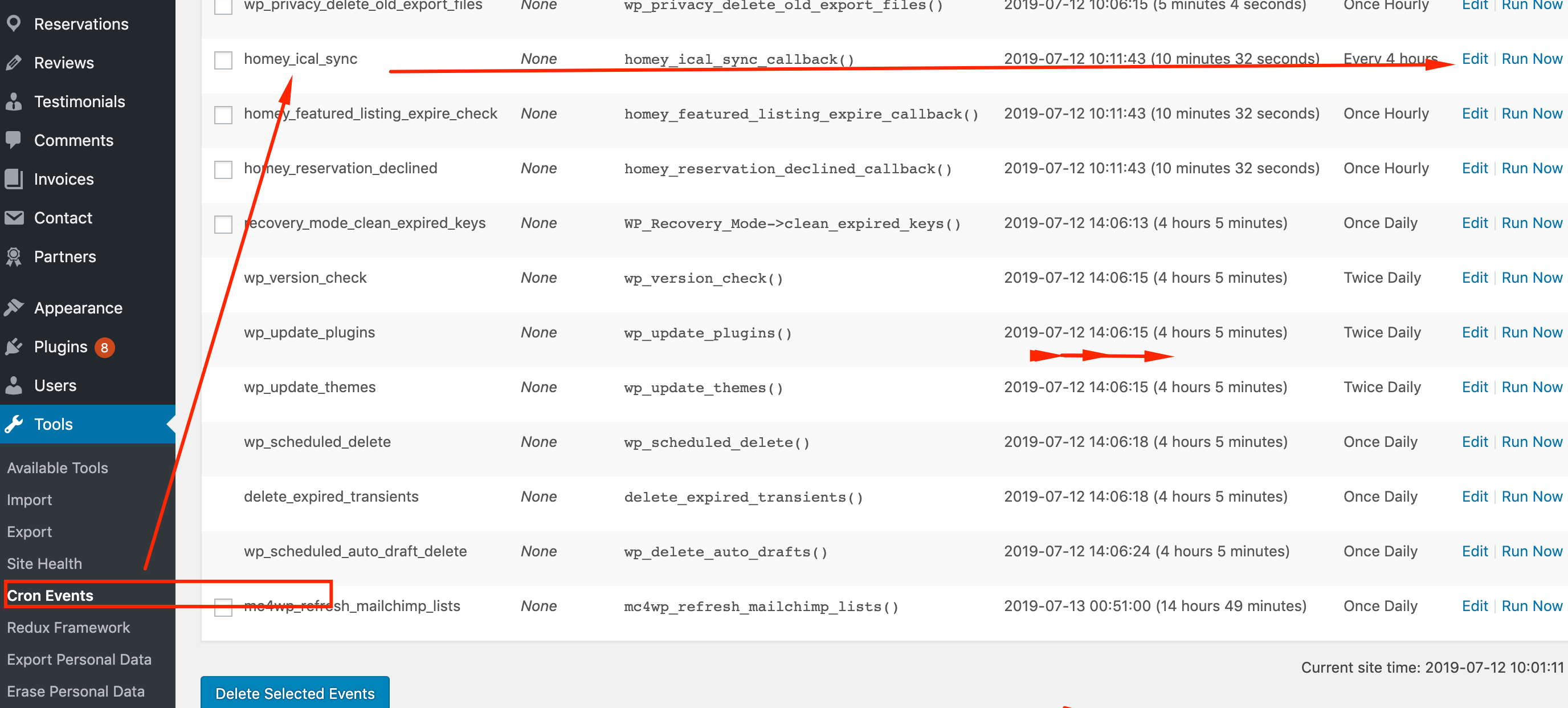This screenshot has width=1568, height=708.
Task: Click the Users silhouette icon
Action: click(x=14, y=385)
